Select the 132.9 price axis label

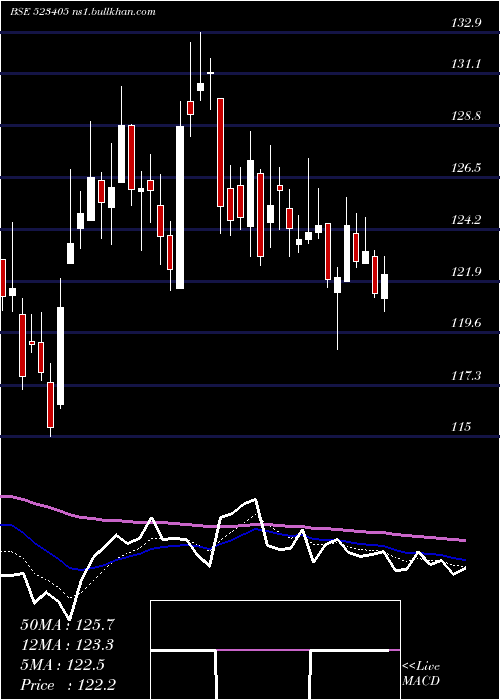point(466,24)
